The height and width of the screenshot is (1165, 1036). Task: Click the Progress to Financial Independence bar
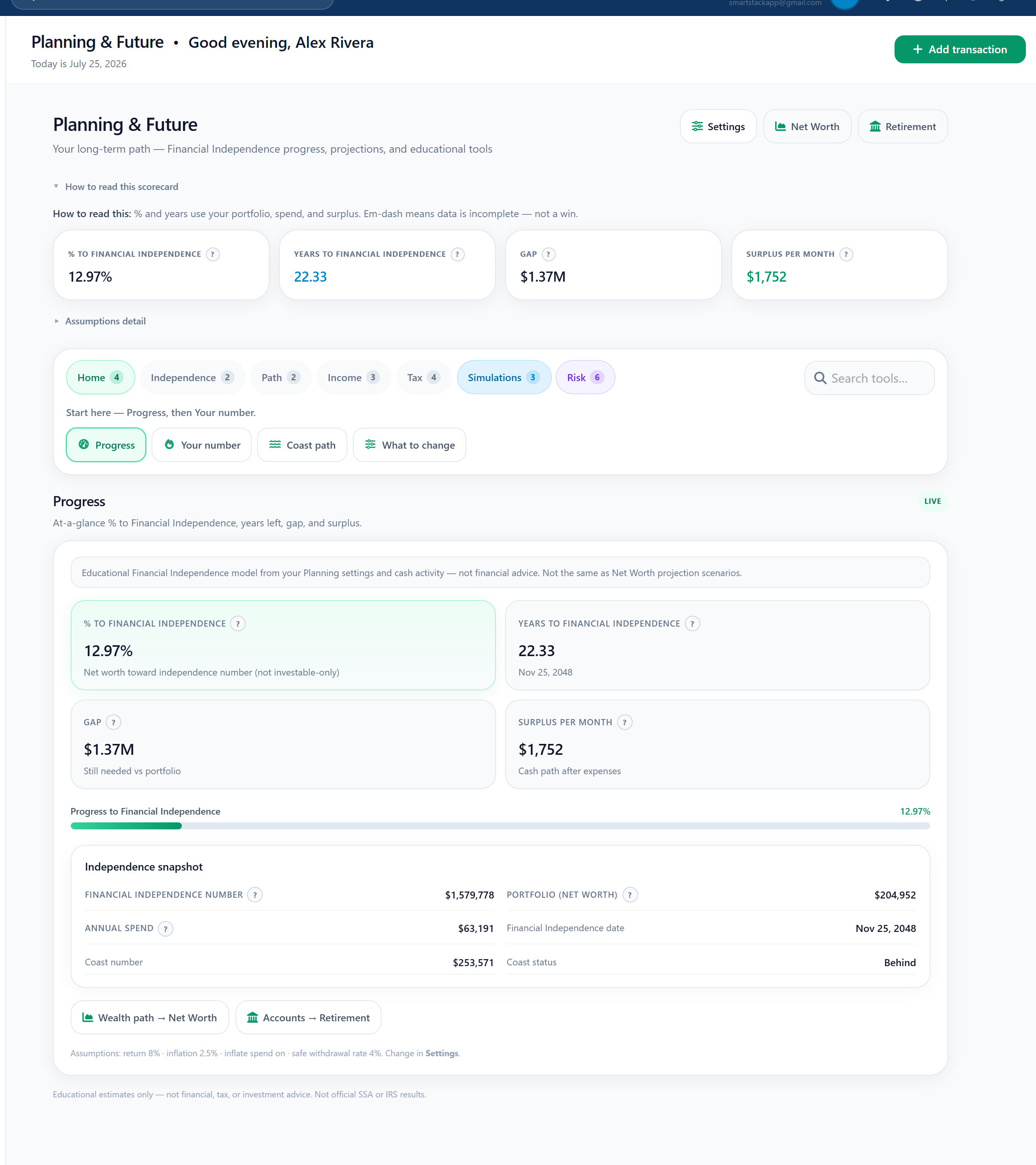(x=500, y=826)
